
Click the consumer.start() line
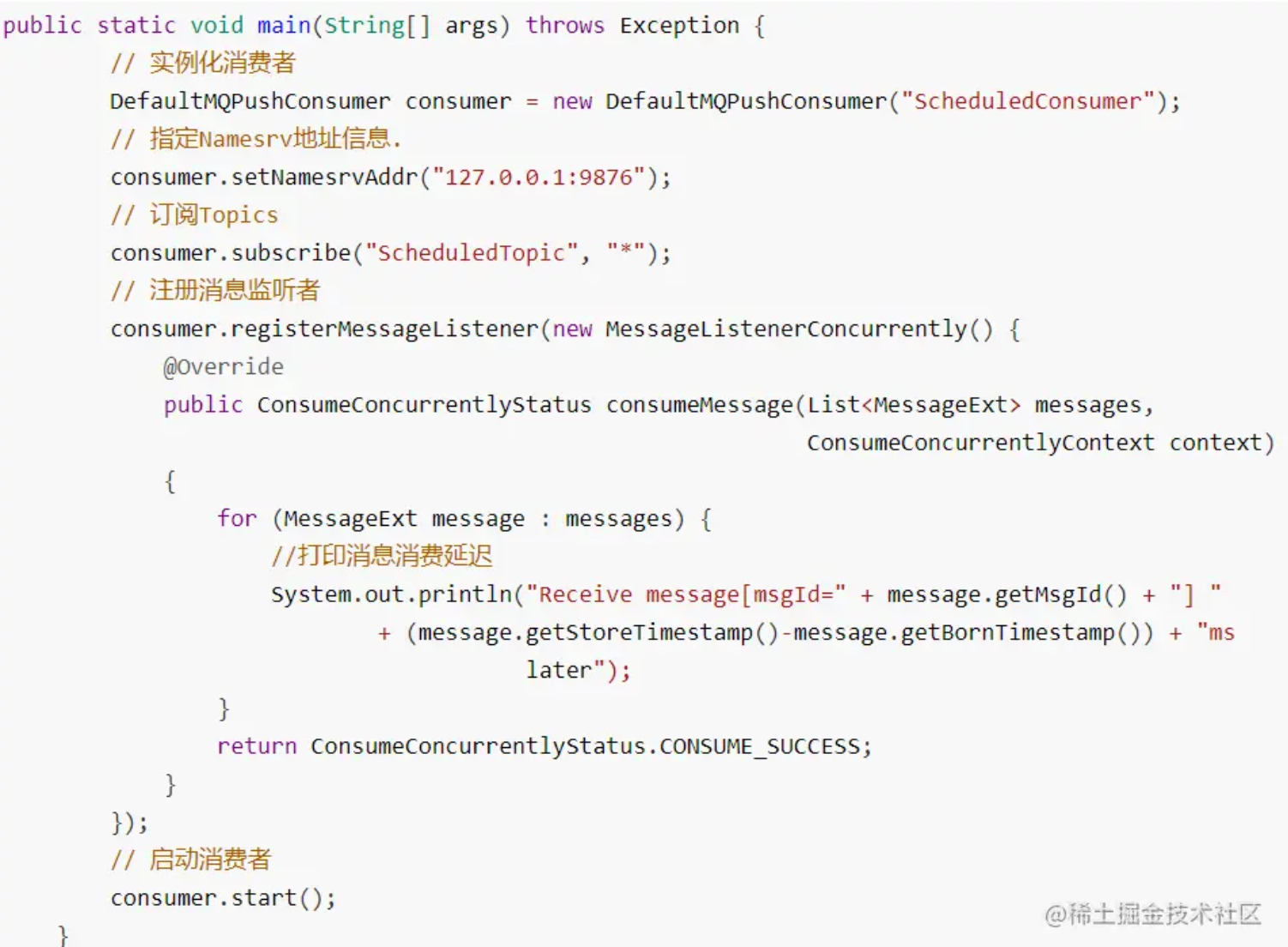pyautogui.click(x=223, y=898)
